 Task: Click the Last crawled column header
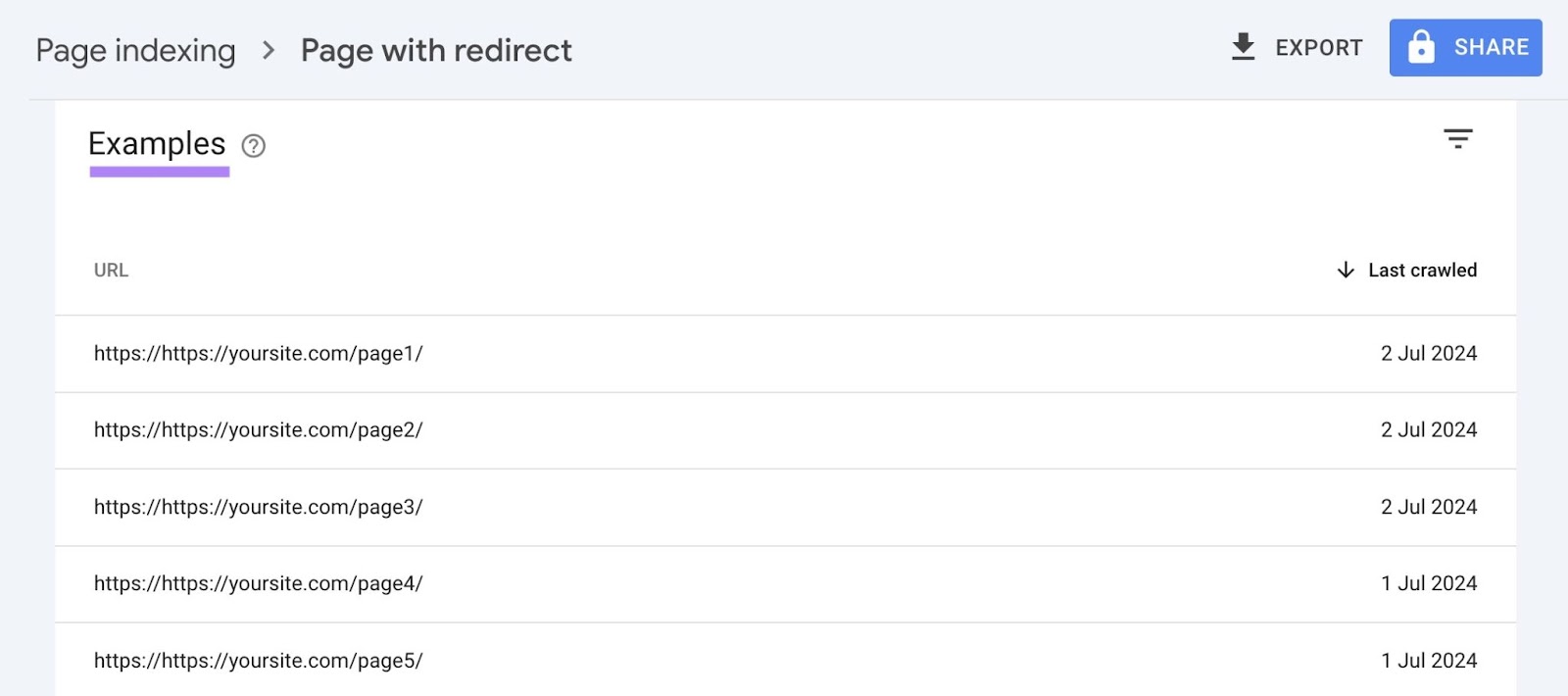tap(1421, 270)
